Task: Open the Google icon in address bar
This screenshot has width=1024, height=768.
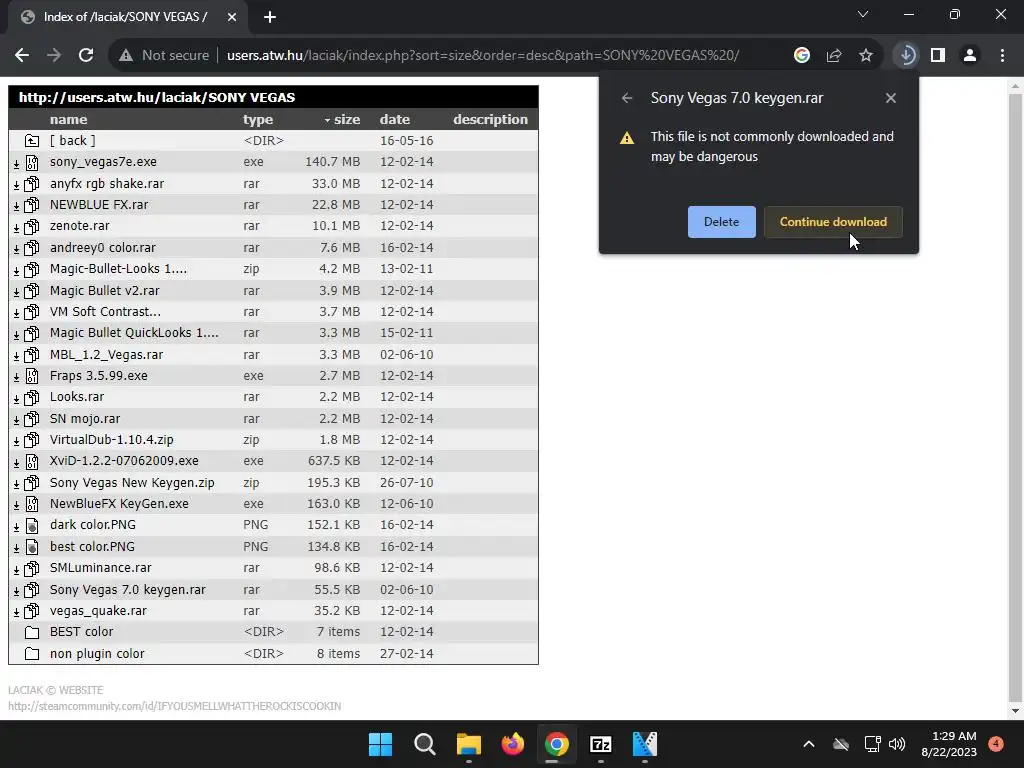Action: click(x=802, y=56)
